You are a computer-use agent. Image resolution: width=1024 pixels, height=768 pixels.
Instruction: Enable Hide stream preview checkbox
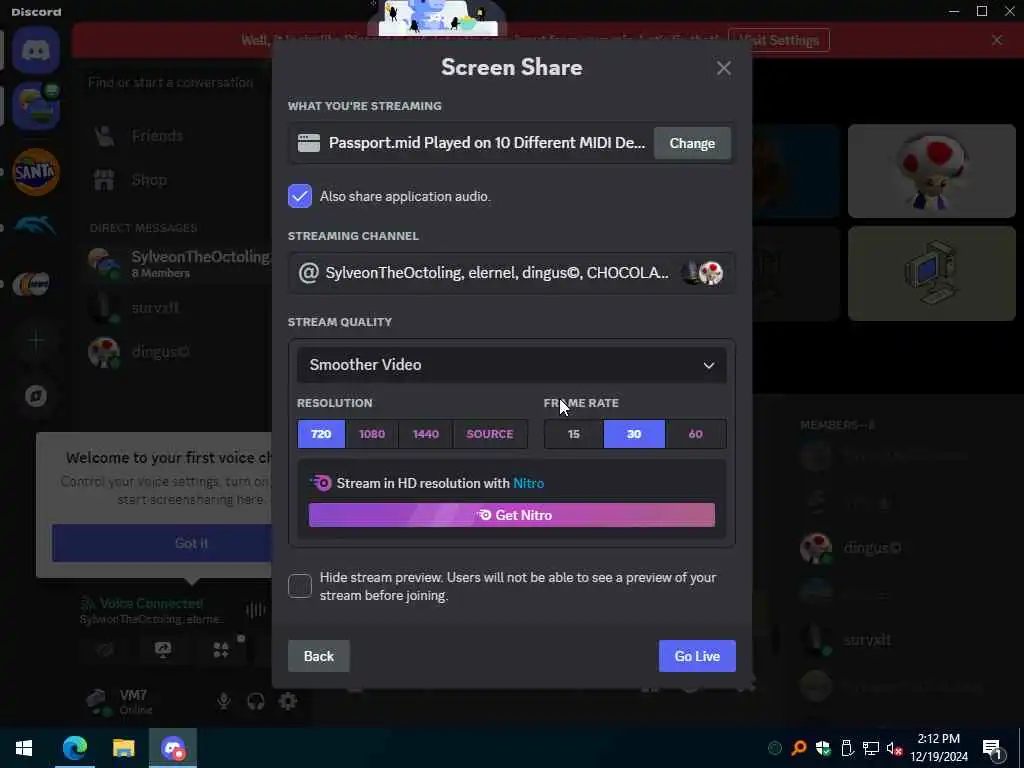click(300, 586)
